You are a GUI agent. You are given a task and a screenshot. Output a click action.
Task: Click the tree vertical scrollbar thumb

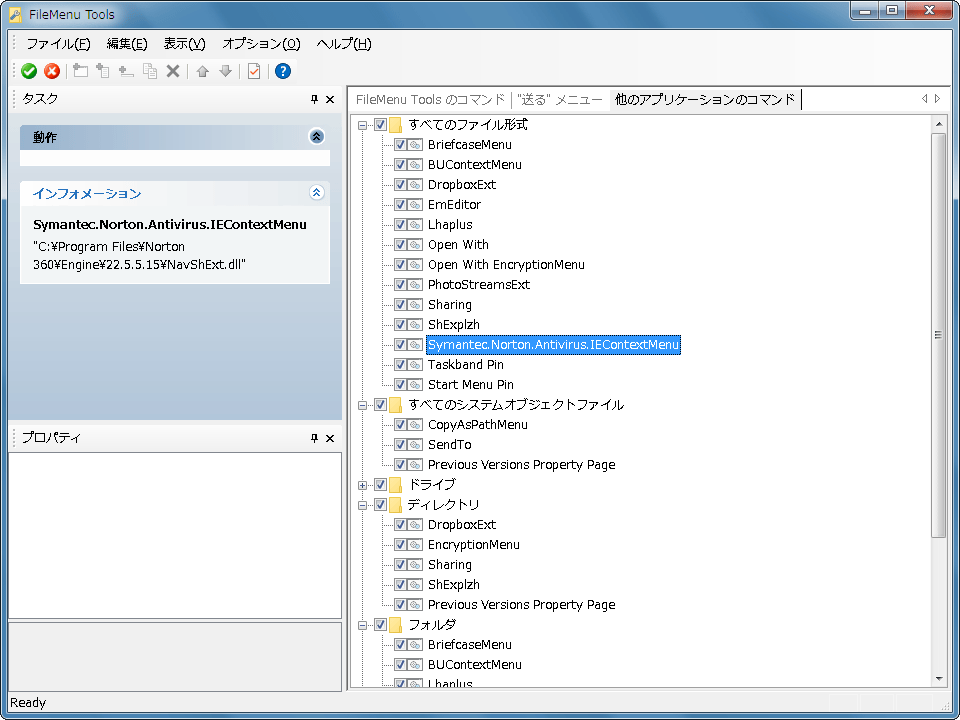[x=938, y=335]
